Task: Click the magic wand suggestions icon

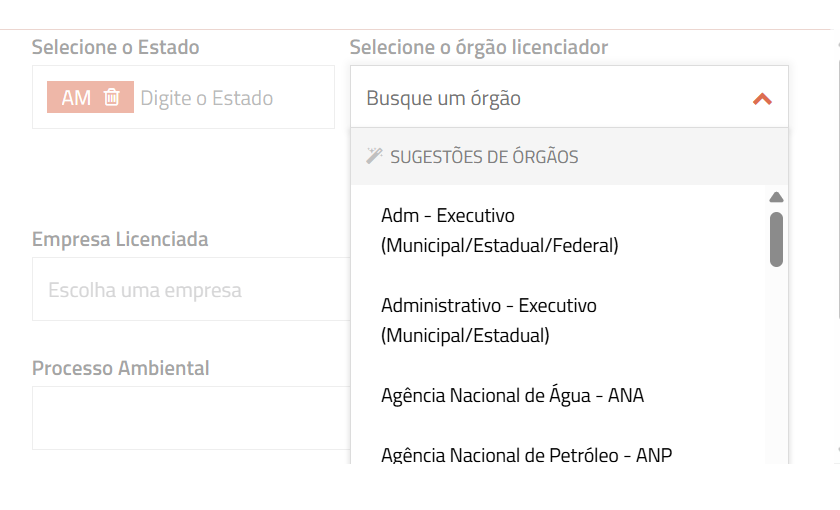Action: 375,156
